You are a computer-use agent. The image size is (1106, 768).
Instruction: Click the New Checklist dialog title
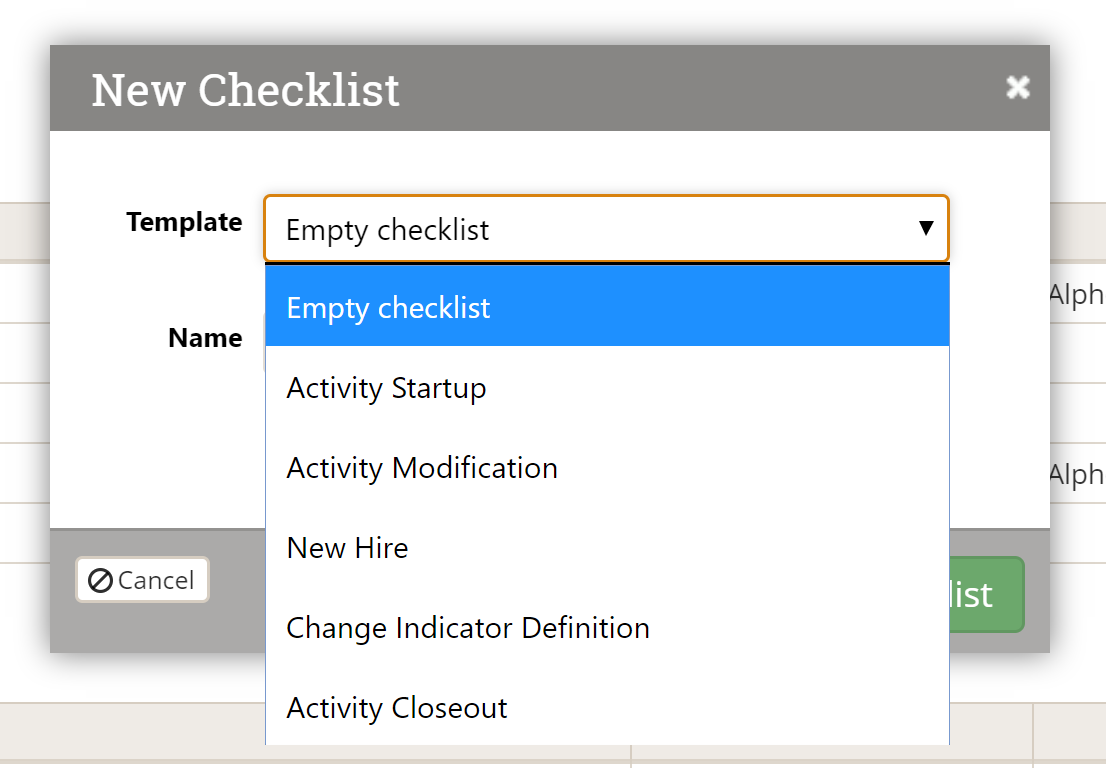pyautogui.click(x=246, y=90)
